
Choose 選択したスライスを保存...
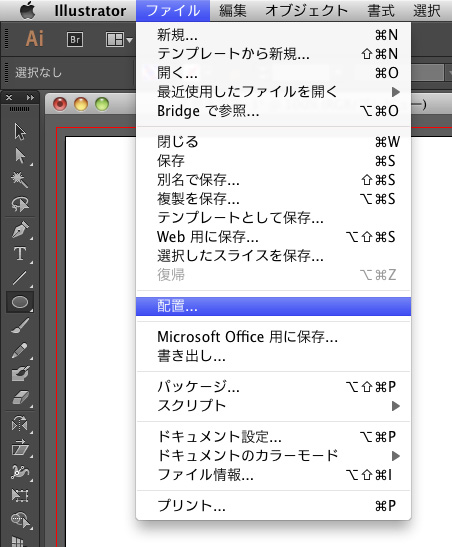click(x=273, y=256)
